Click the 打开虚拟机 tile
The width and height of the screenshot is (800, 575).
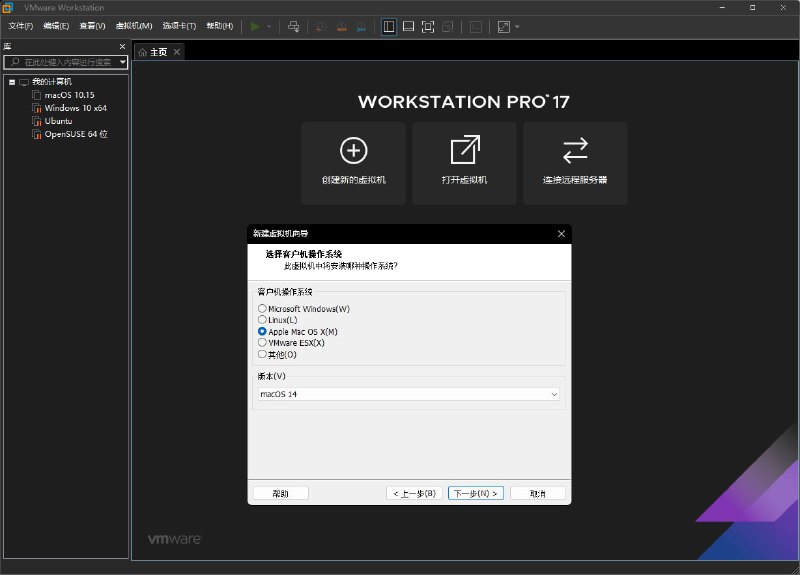[x=464, y=163]
